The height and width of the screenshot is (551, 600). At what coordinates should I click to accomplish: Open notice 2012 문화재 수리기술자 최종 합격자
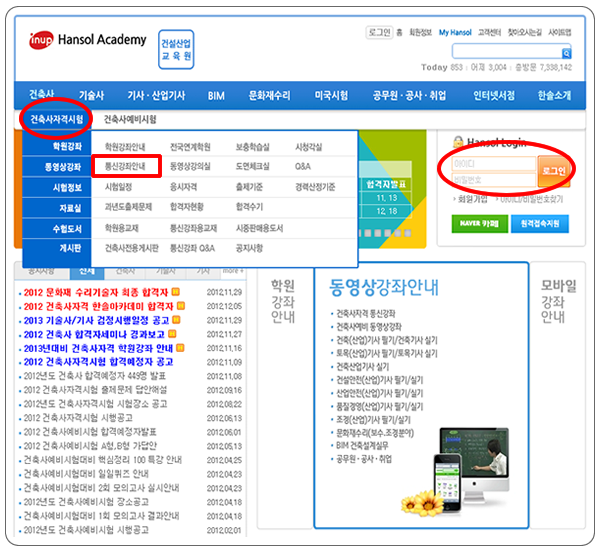pyautogui.click(x=96, y=293)
